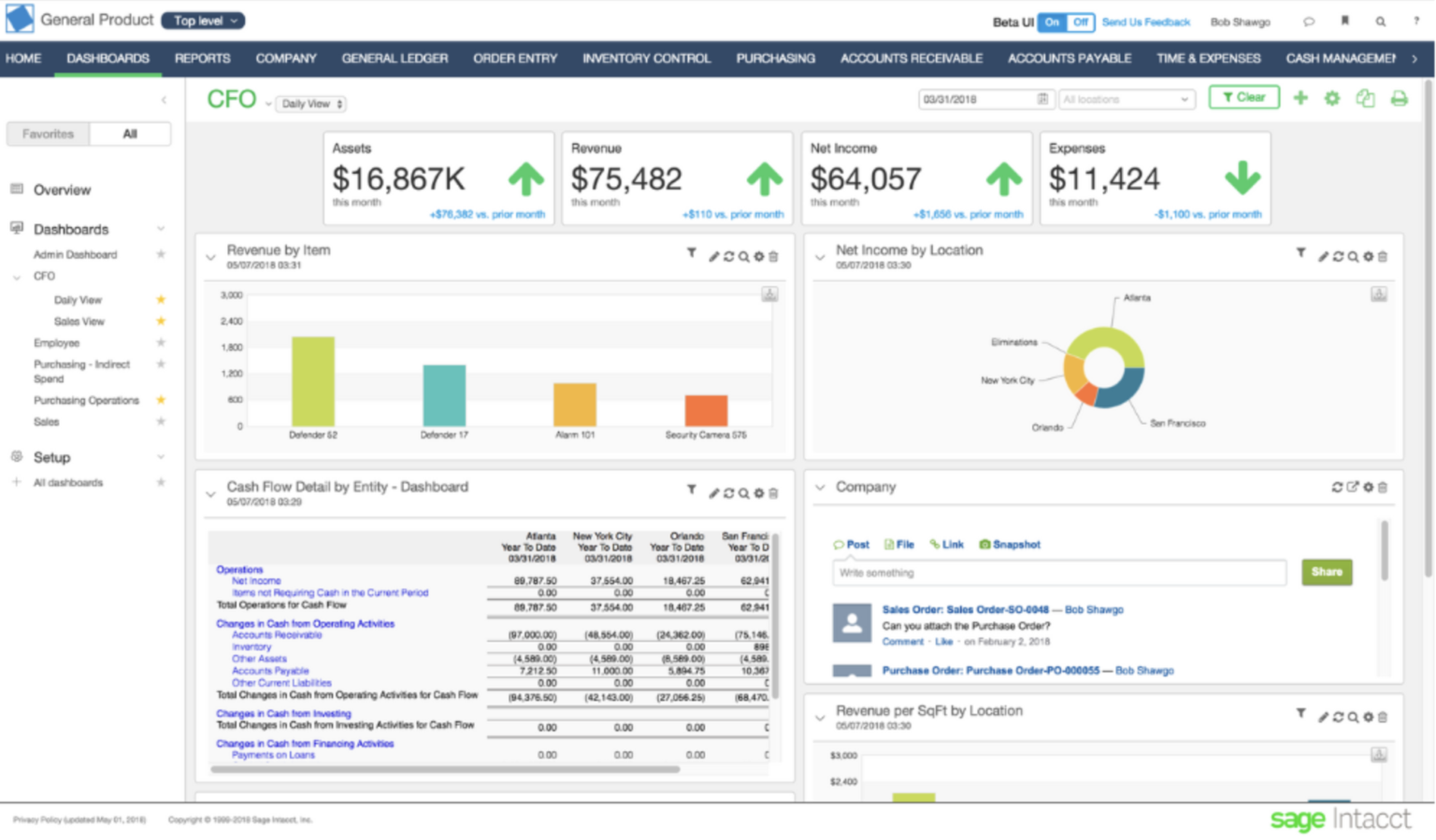Click the duplicate dashboard icon

click(1366, 97)
